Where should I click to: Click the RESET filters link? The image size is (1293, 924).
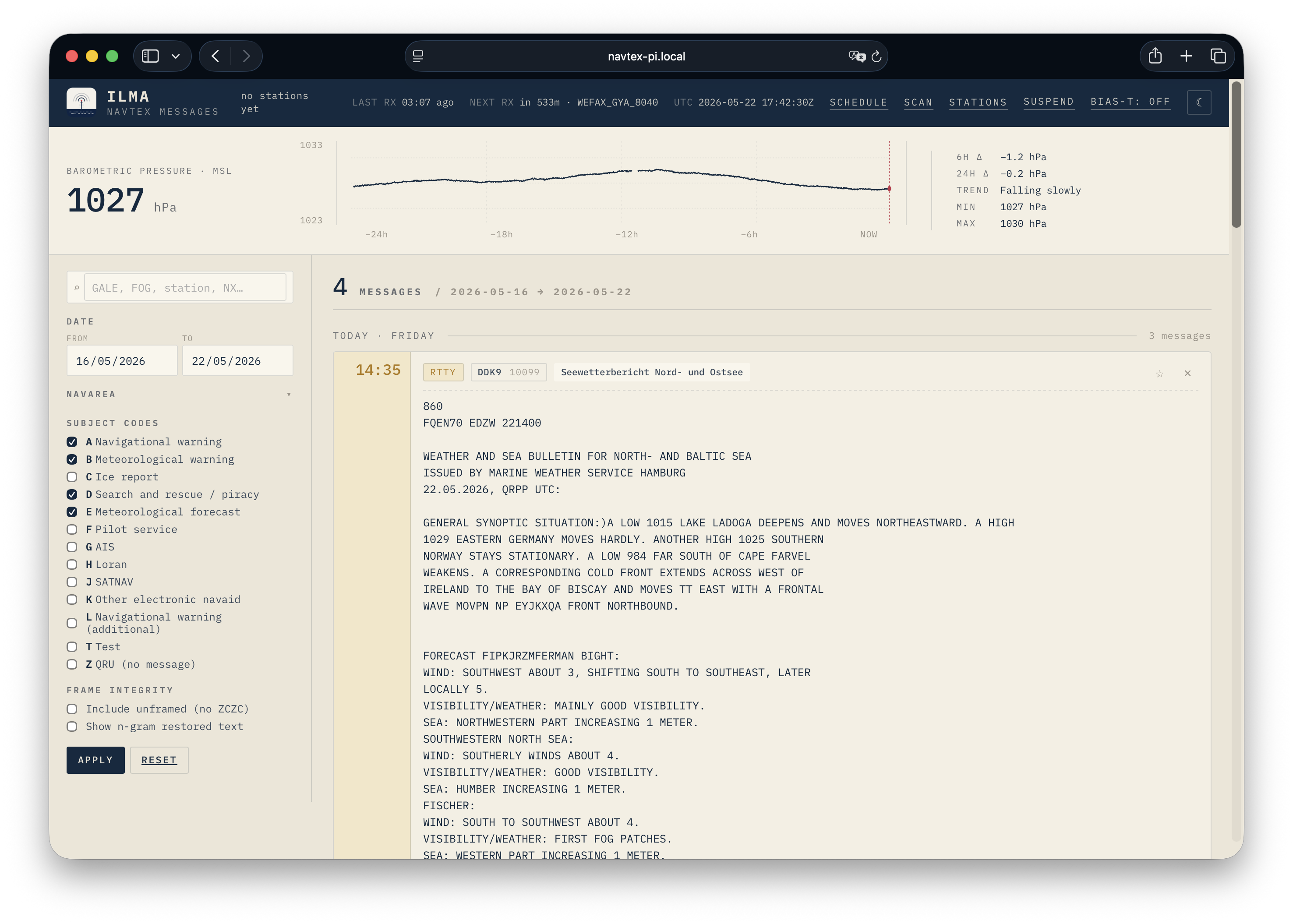pos(159,760)
